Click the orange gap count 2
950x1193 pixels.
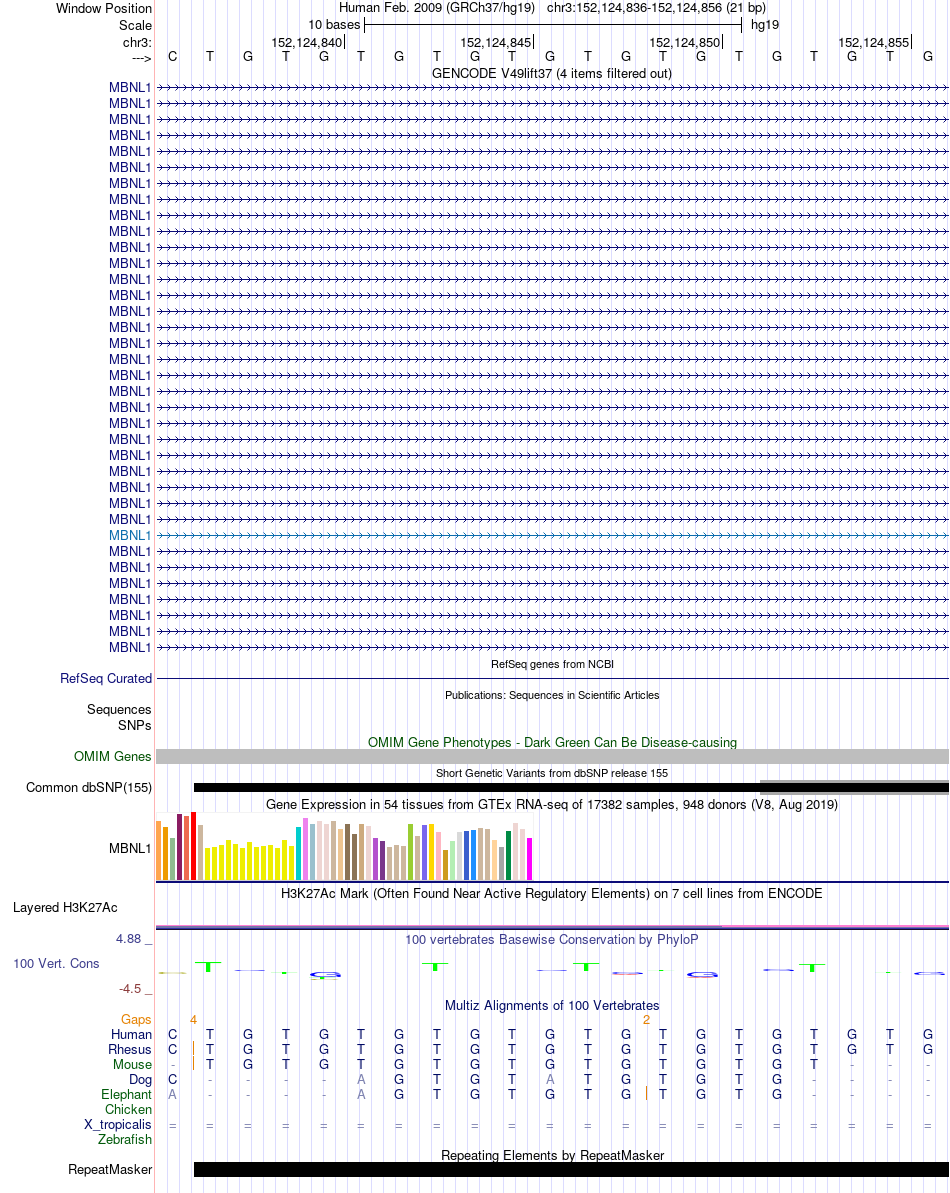click(x=647, y=1020)
